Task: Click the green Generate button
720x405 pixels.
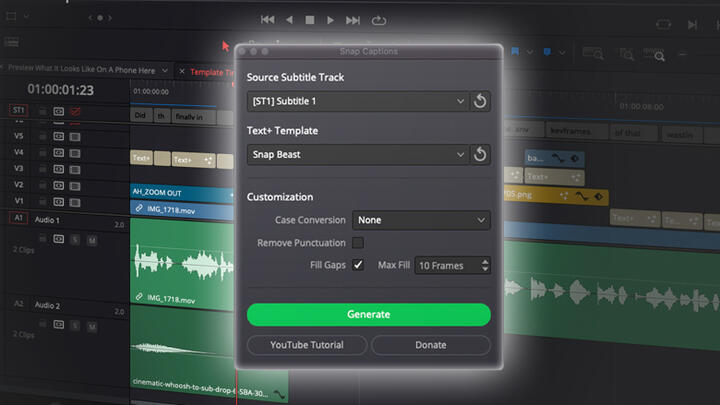Action: click(368, 314)
